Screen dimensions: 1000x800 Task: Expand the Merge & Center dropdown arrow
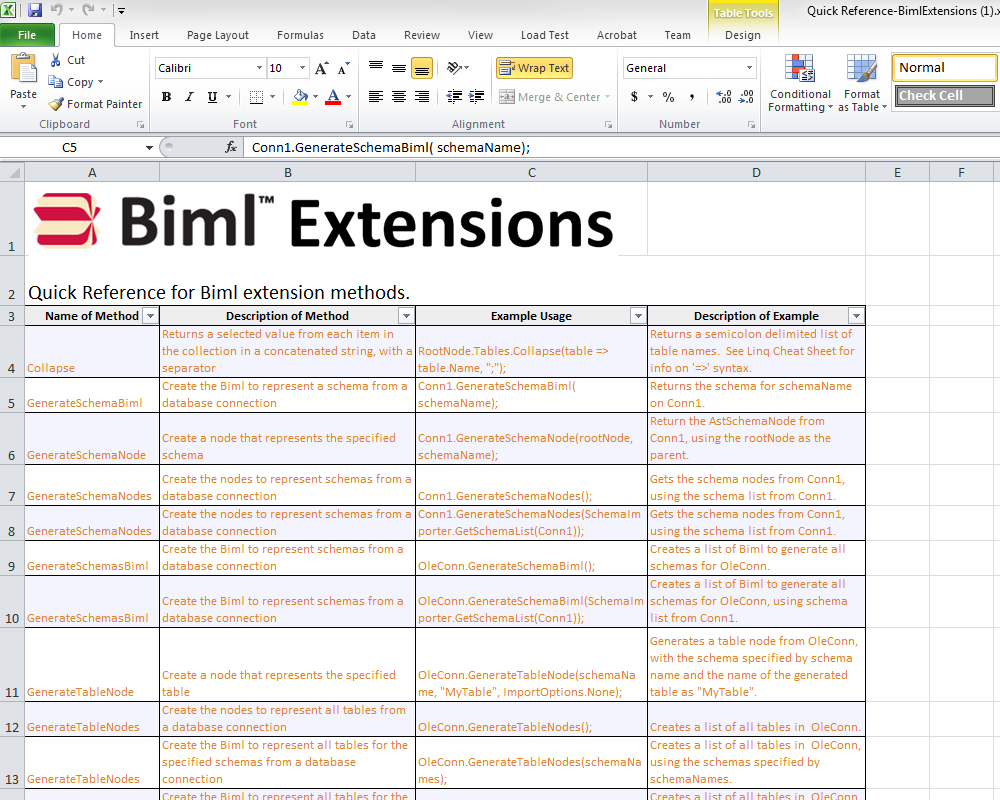click(x=608, y=97)
